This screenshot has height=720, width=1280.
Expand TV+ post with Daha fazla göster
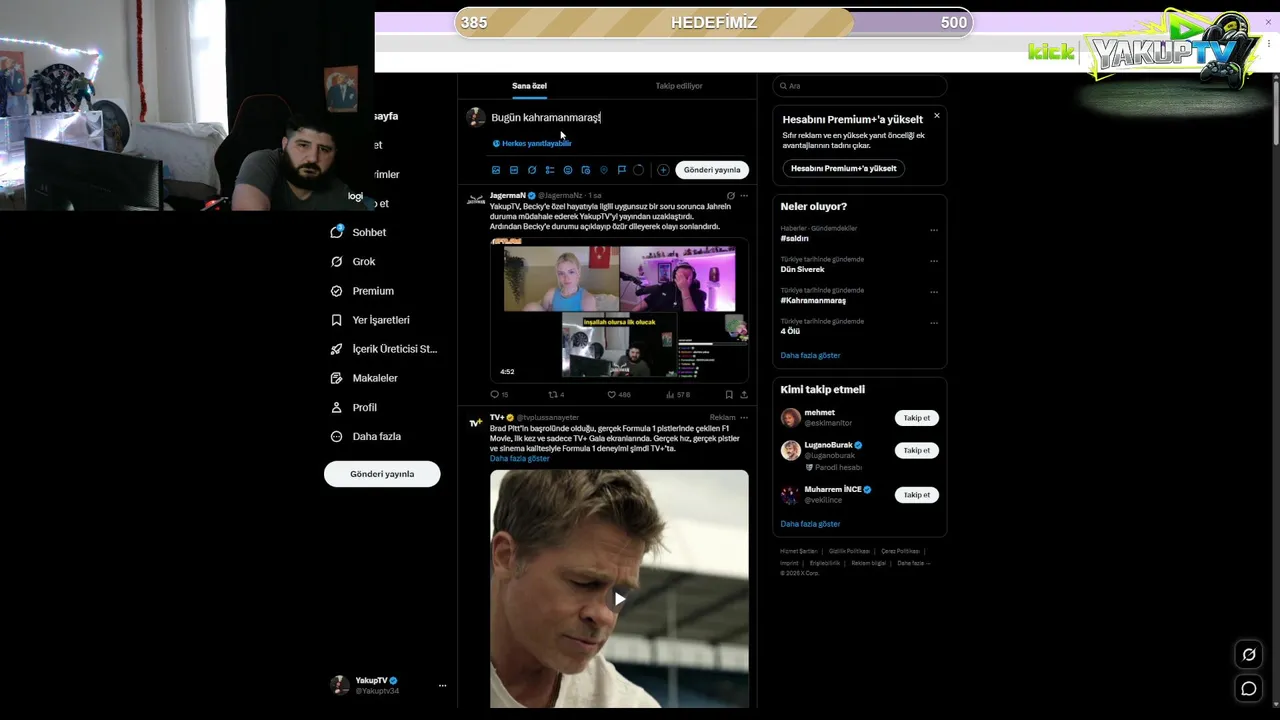520,458
